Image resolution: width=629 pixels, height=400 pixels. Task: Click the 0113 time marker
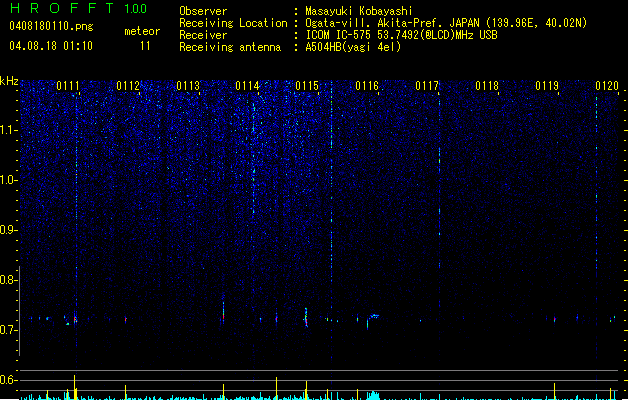pos(188,86)
